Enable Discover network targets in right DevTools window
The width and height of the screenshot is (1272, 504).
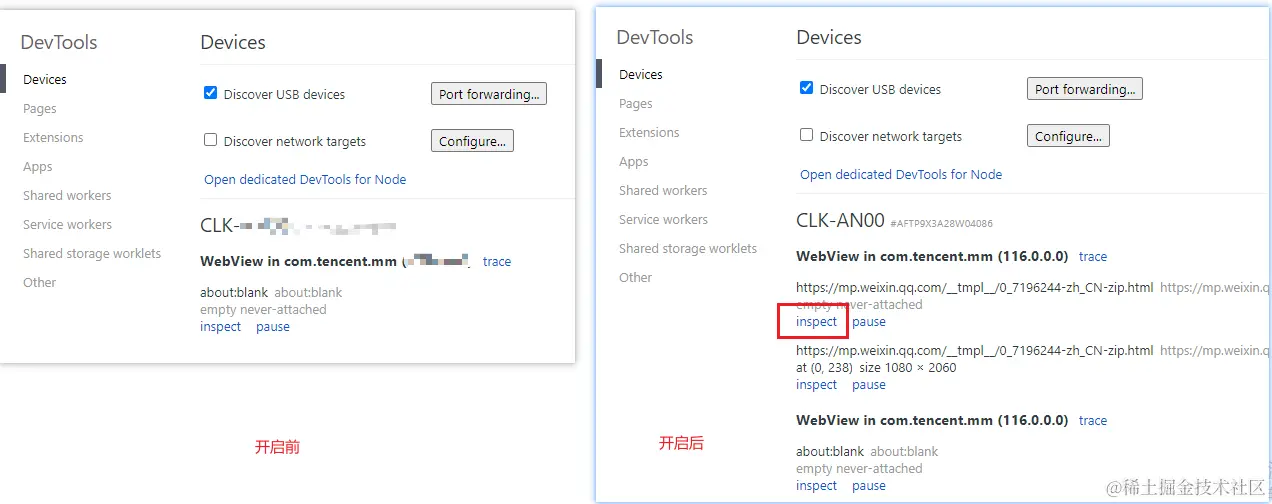pos(806,135)
